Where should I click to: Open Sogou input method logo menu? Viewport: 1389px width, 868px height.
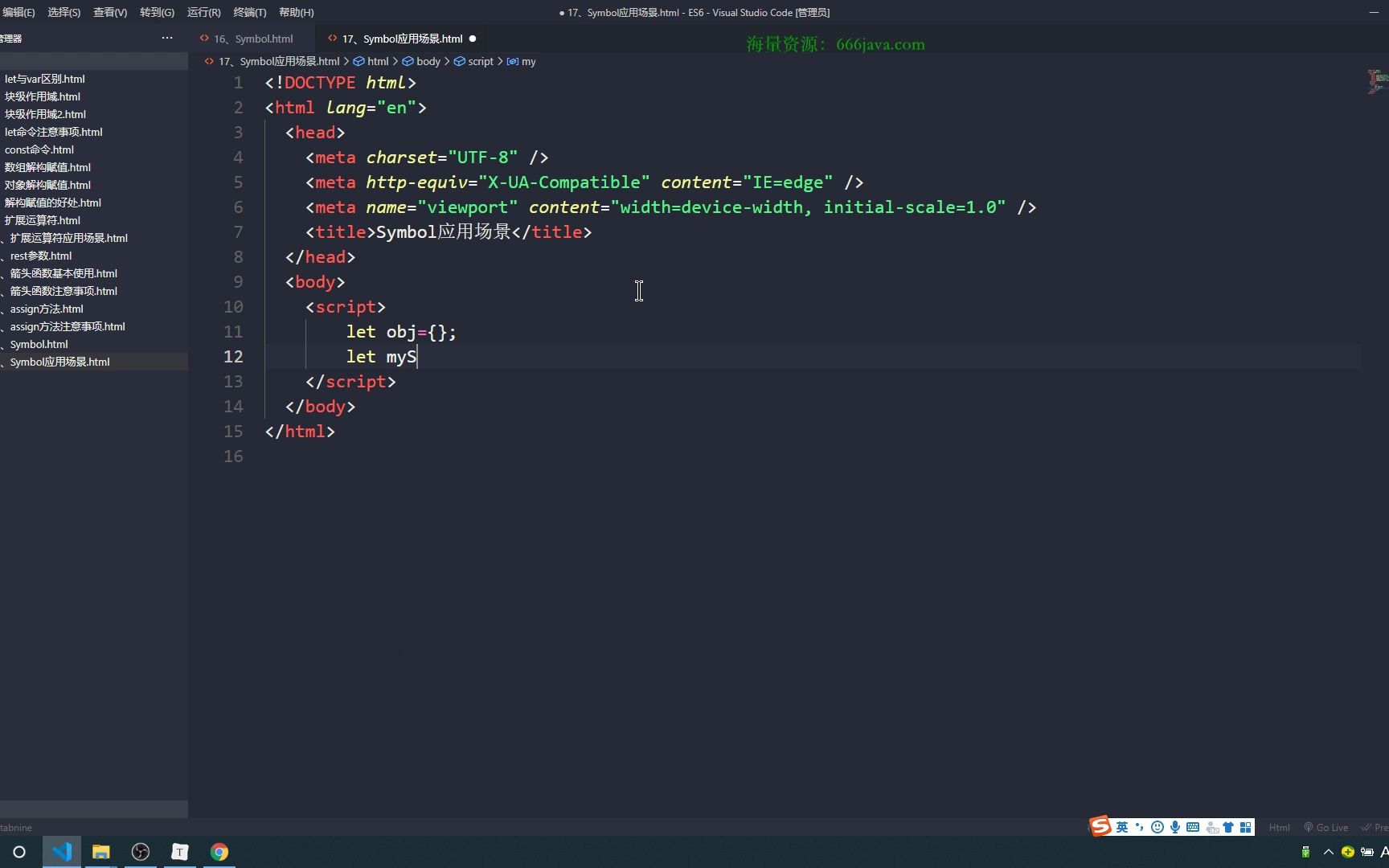[x=1100, y=825]
